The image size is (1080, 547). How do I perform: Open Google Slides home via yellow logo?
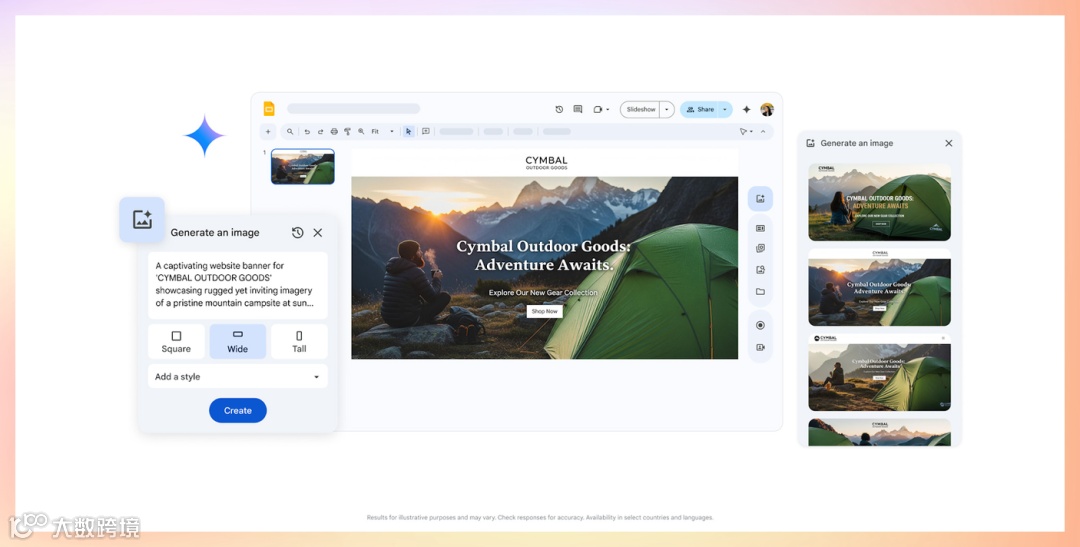click(x=269, y=109)
